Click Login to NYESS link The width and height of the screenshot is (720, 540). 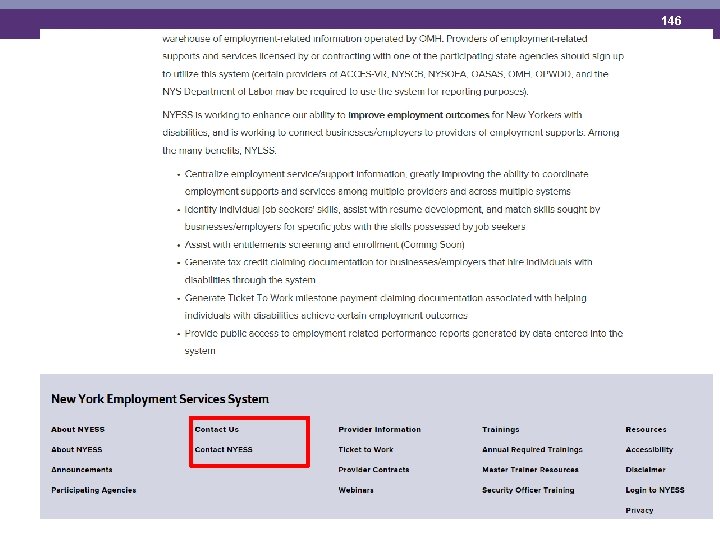(x=655, y=490)
